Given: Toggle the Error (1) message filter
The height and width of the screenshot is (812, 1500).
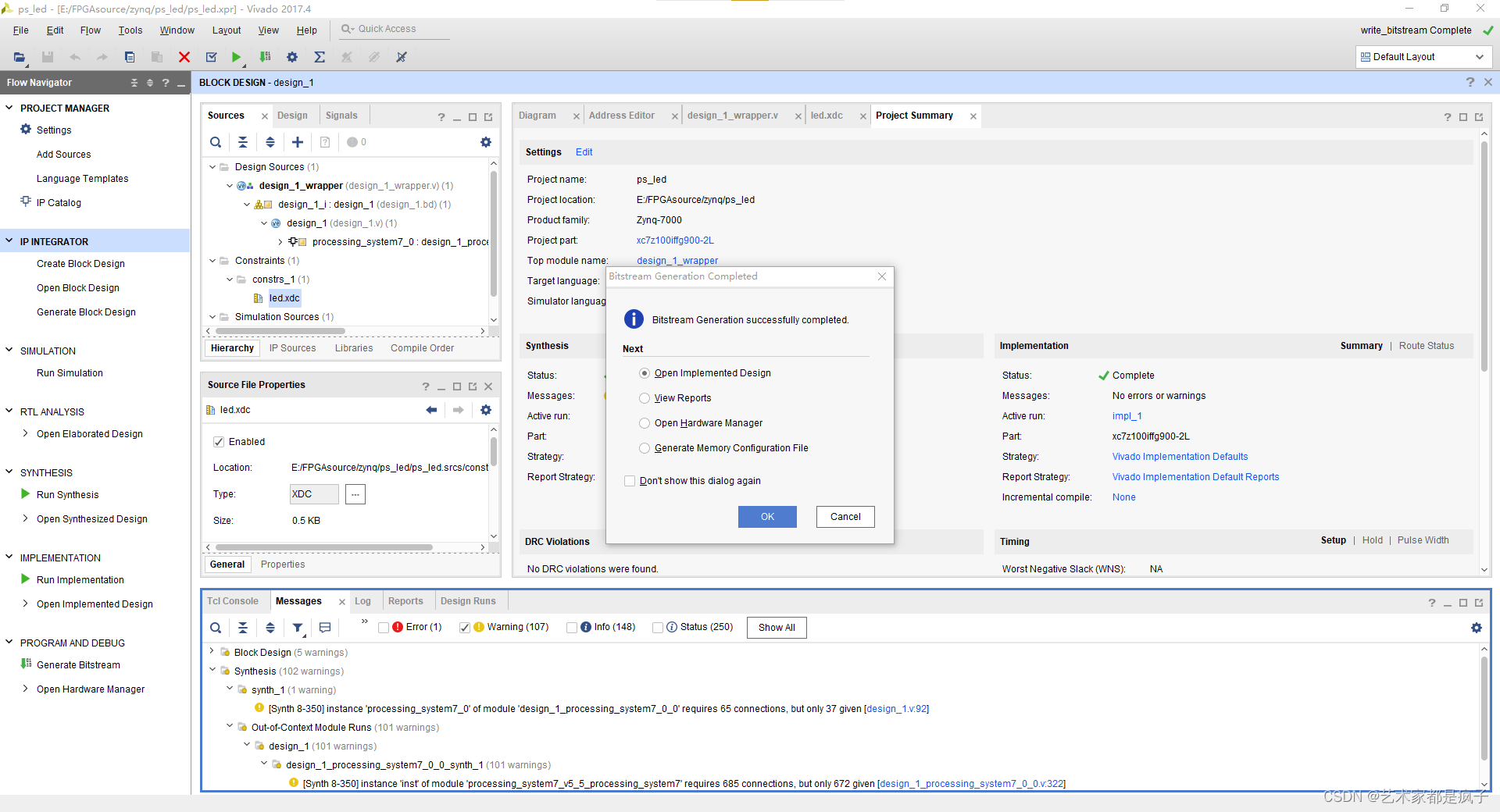Looking at the screenshot, I should 384,628.
